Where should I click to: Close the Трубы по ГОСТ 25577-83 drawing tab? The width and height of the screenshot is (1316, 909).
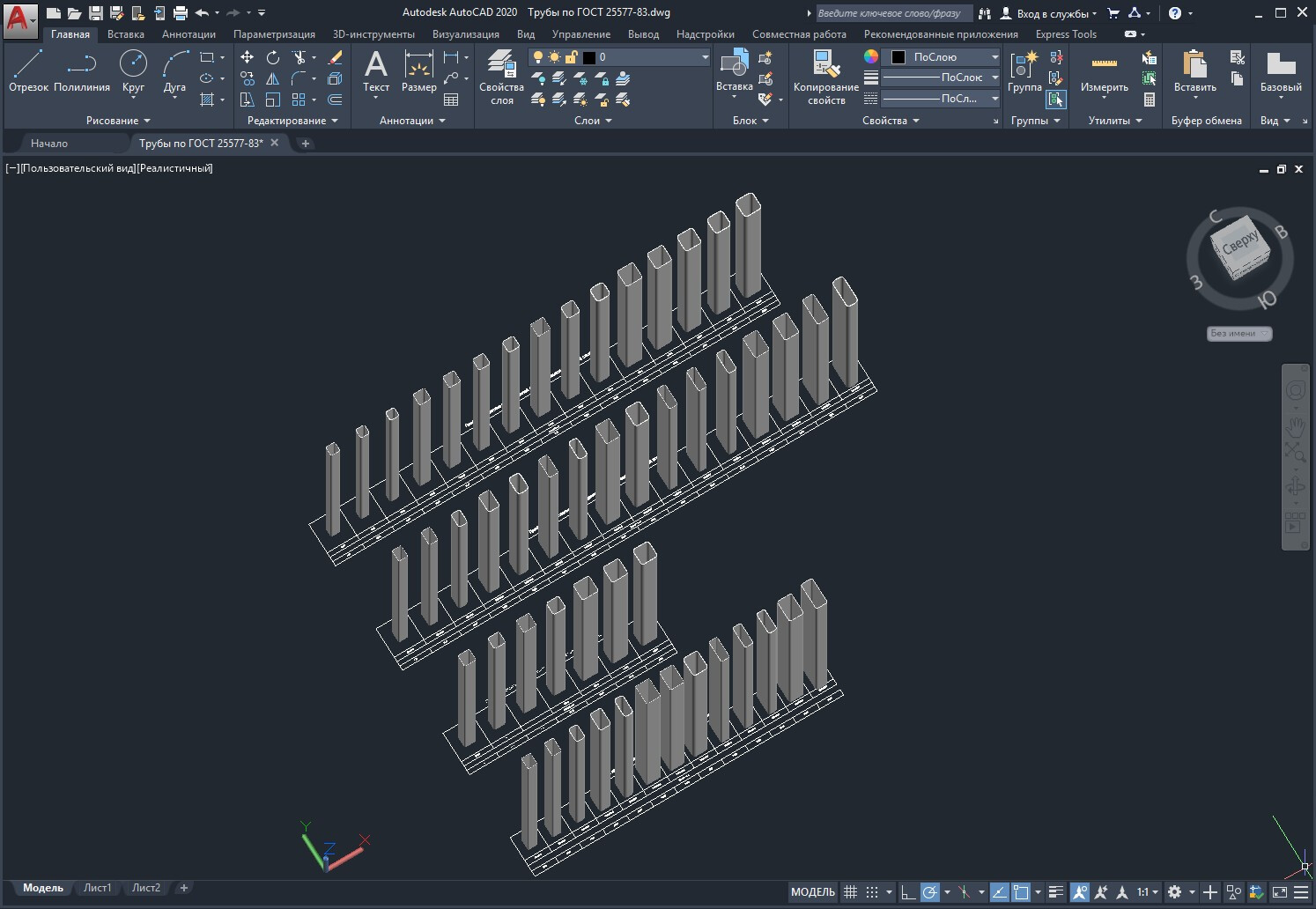tap(275, 143)
